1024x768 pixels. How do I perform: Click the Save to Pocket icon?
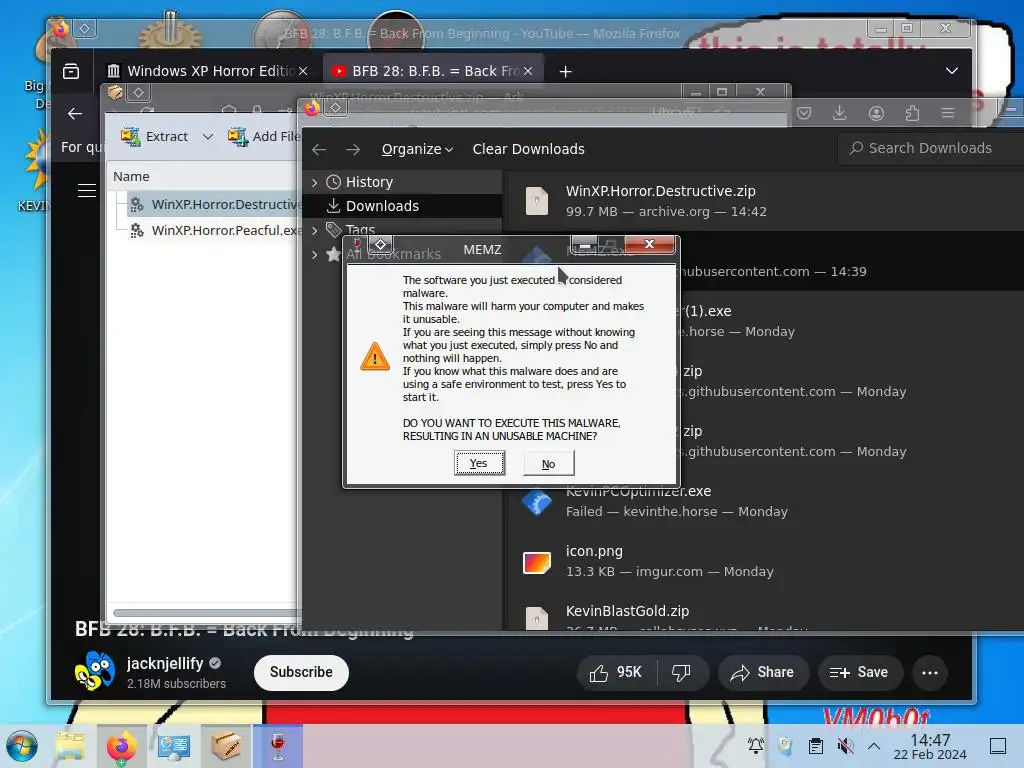click(804, 114)
